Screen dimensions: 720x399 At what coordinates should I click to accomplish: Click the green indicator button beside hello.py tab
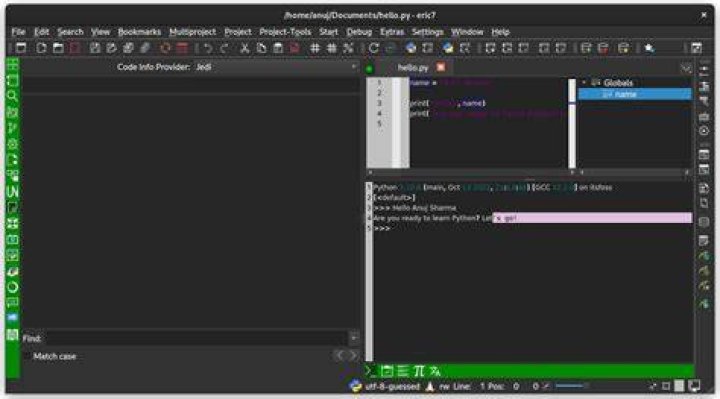[370, 69]
